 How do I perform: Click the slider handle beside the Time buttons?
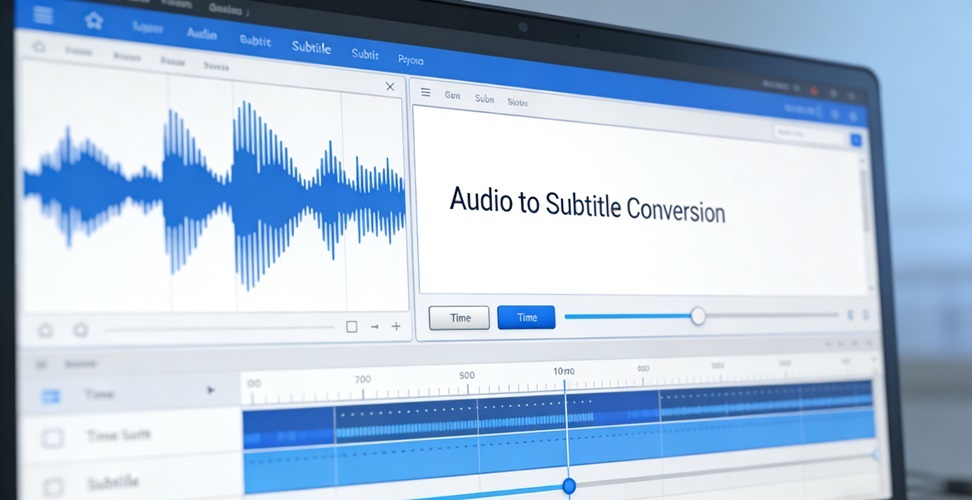click(698, 316)
